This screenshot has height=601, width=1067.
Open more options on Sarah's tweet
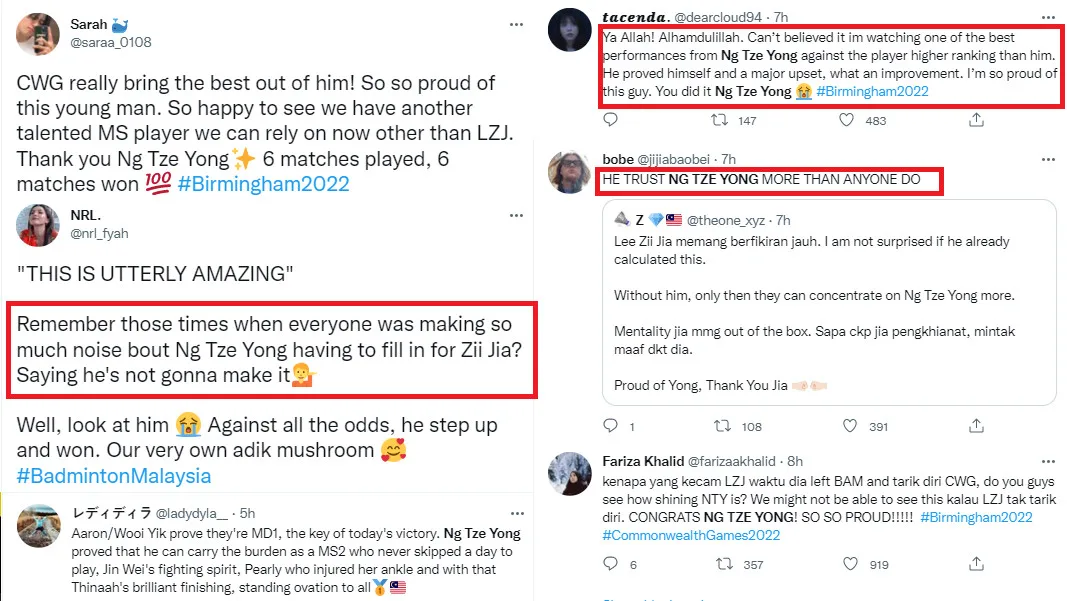[516, 23]
